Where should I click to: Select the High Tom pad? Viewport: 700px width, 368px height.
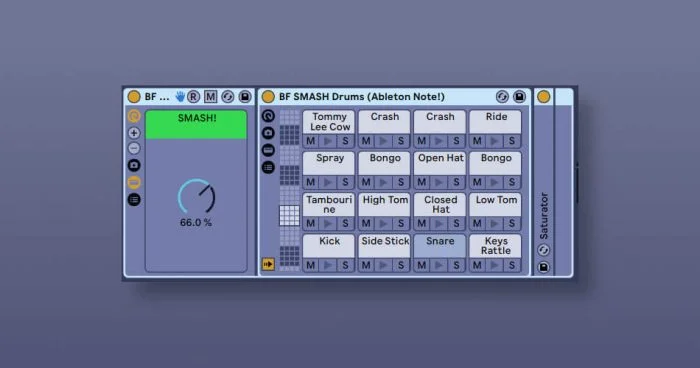(x=384, y=205)
